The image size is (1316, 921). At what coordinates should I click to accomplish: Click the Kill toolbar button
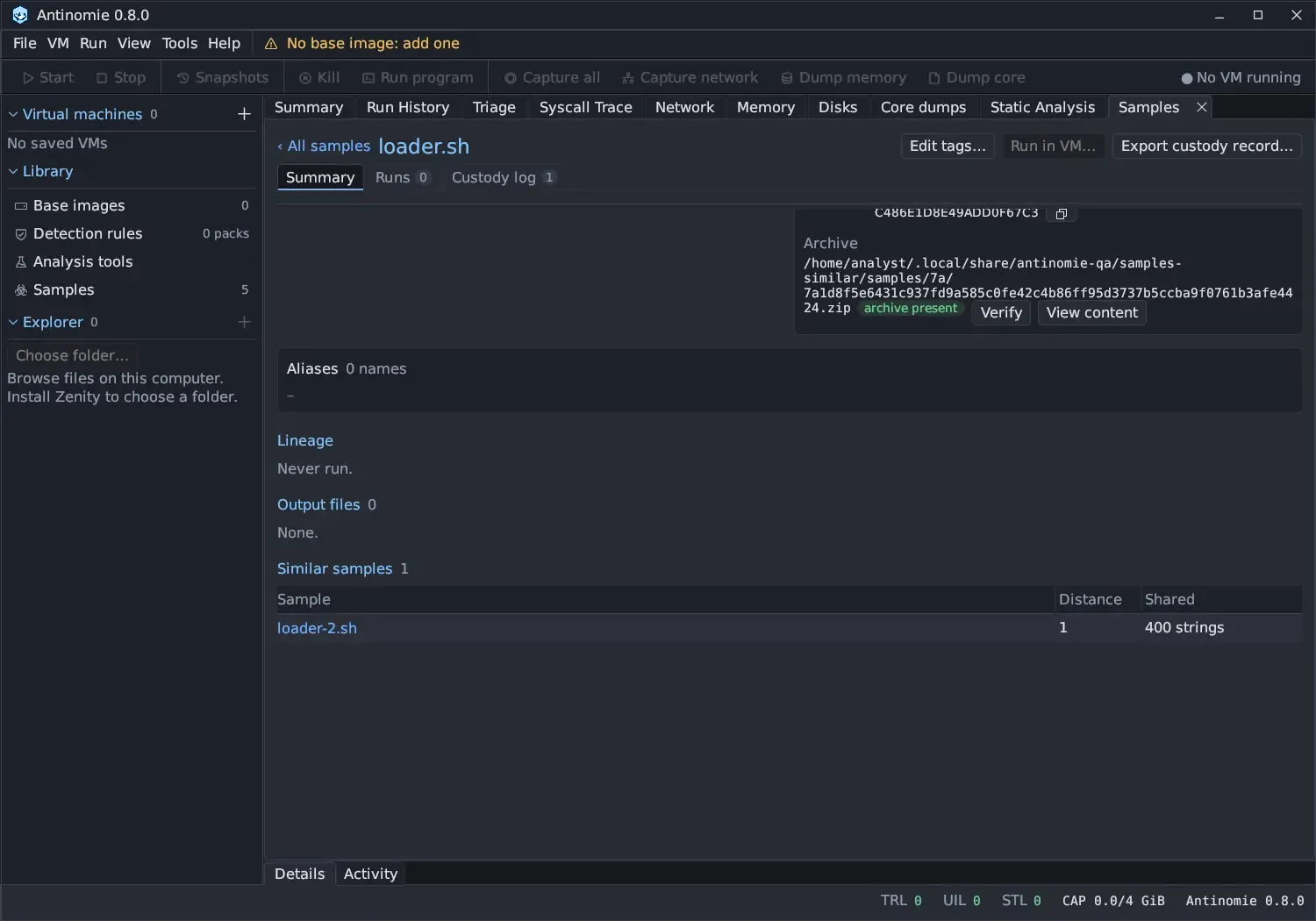click(x=319, y=77)
